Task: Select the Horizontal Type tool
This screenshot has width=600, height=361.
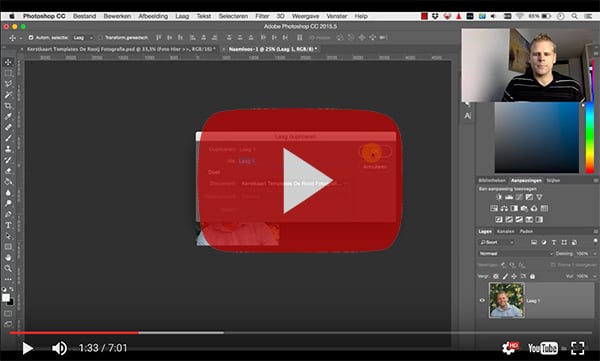Action: pos(8,225)
